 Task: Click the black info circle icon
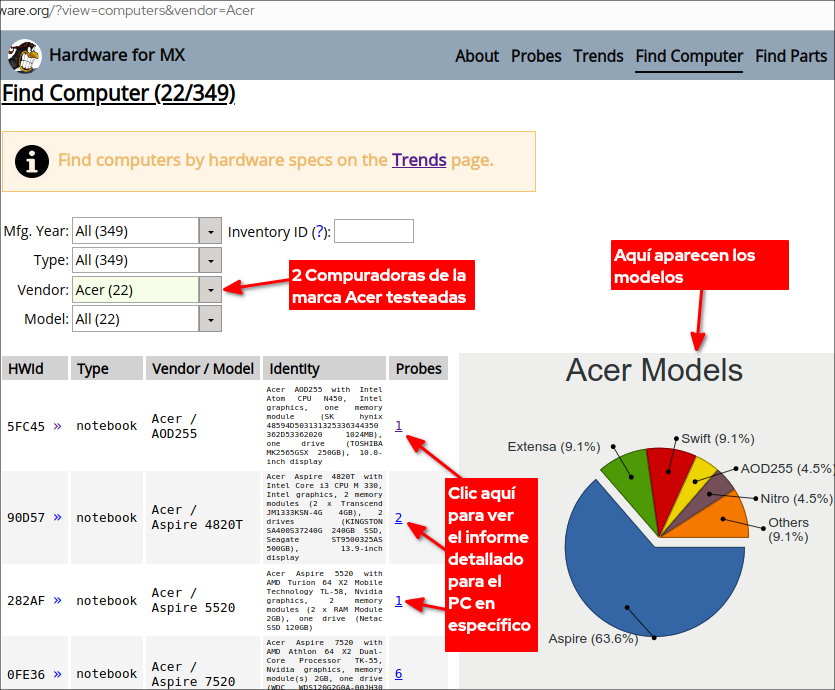tap(32, 161)
